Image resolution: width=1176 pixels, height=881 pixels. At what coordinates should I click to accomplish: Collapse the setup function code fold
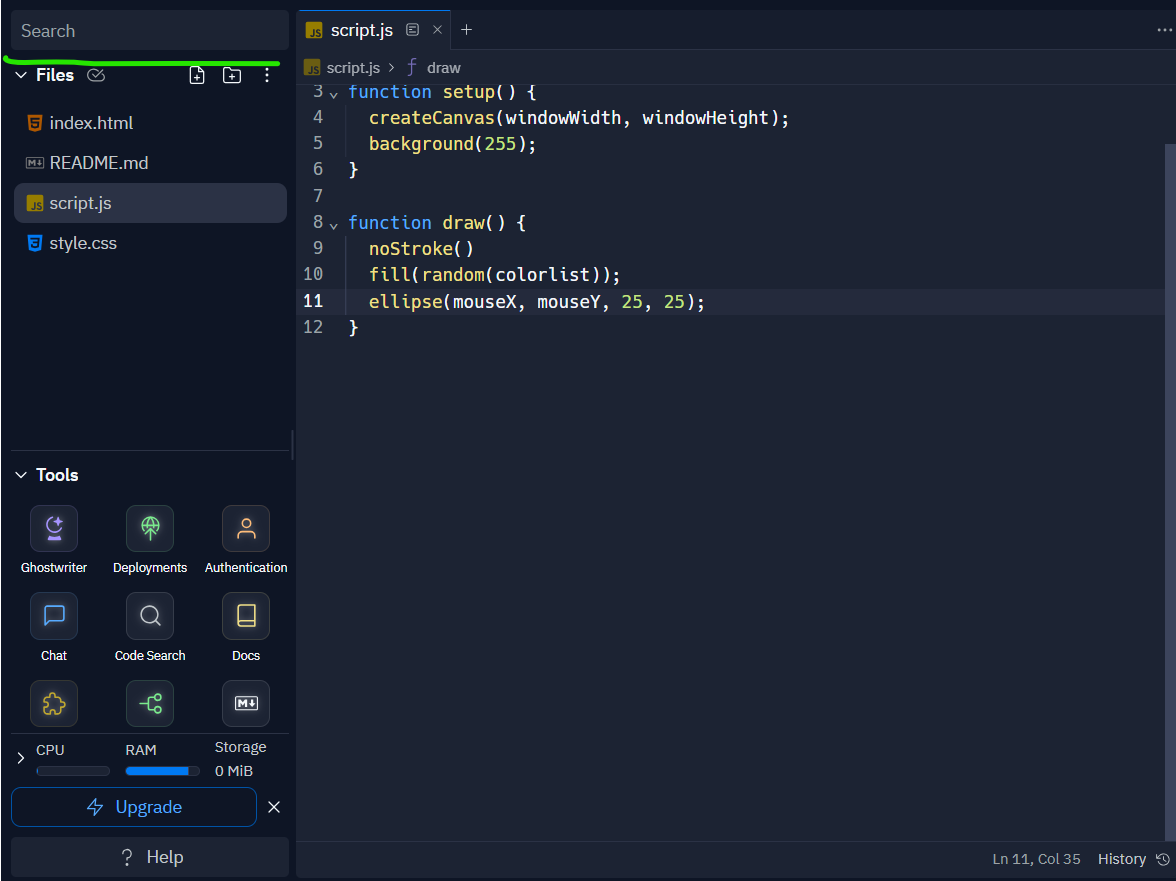pyautogui.click(x=333, y=92)
